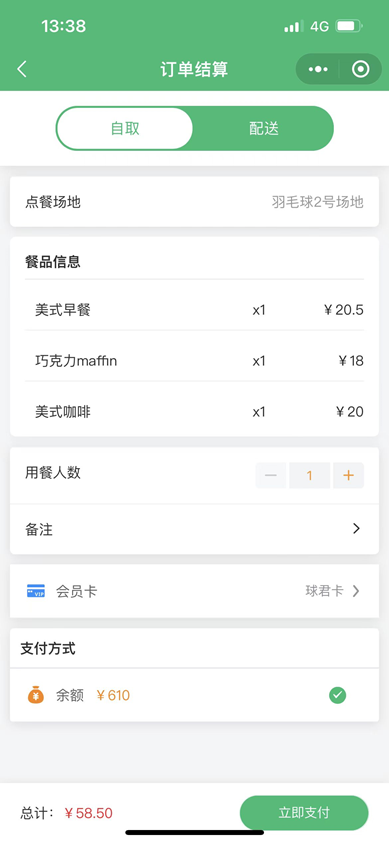Expand the 备注 remarks chevron

[356, 529]
